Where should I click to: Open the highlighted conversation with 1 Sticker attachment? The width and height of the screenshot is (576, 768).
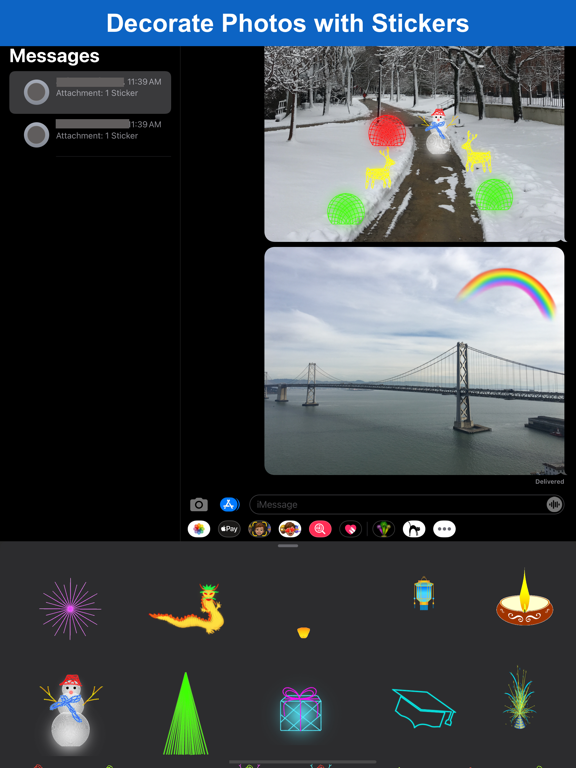coord(90,92)
